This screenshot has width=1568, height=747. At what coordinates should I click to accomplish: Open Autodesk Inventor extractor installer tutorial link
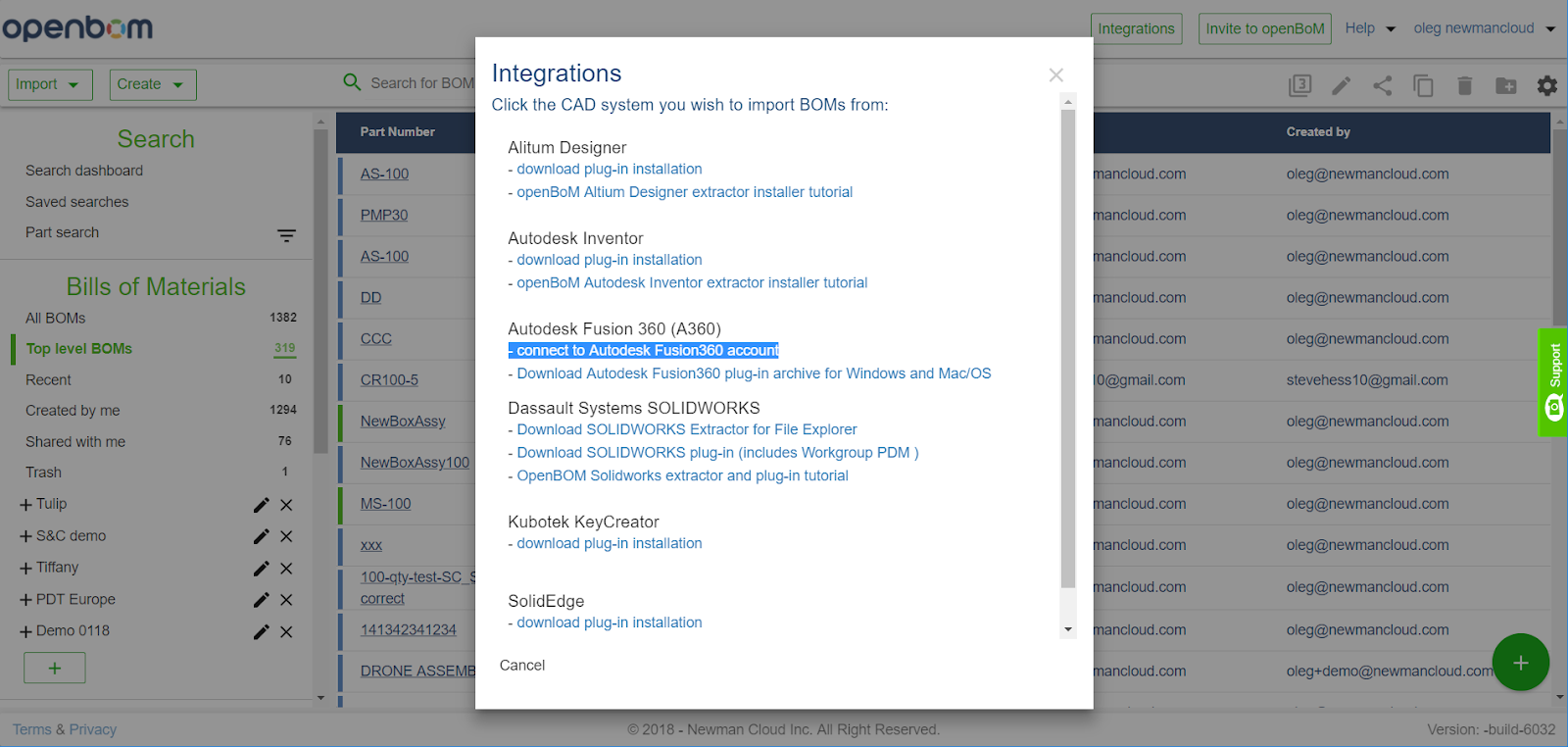click(691, 282)
